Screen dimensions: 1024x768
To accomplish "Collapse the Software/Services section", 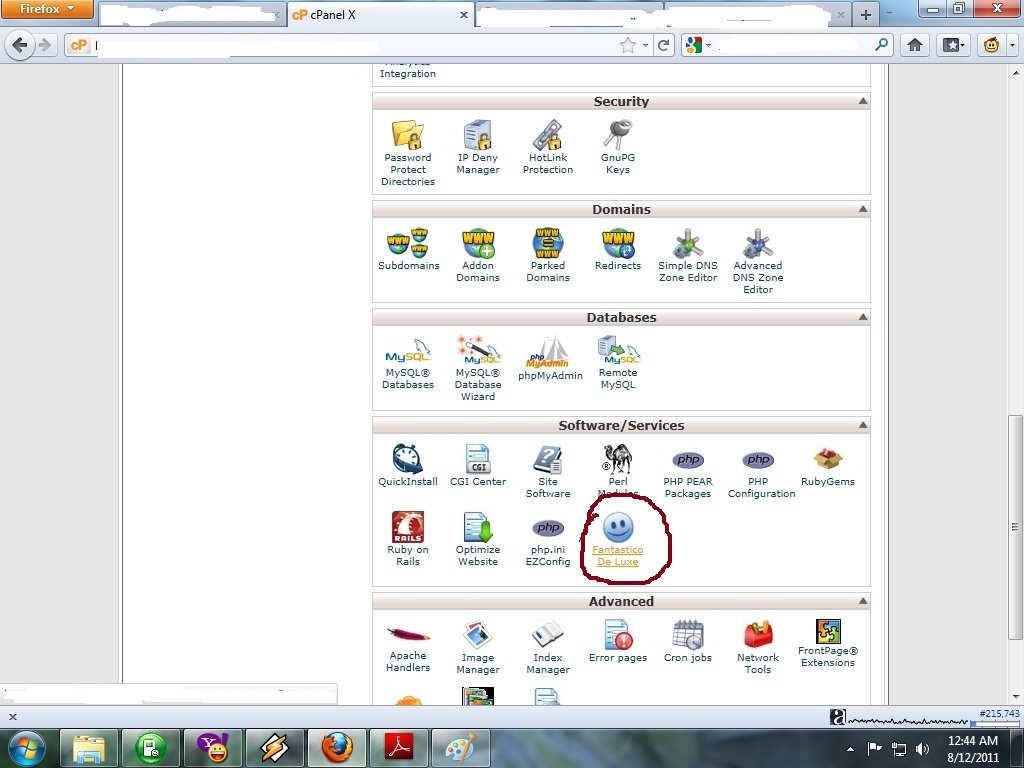I will click(x=863, y=425).
